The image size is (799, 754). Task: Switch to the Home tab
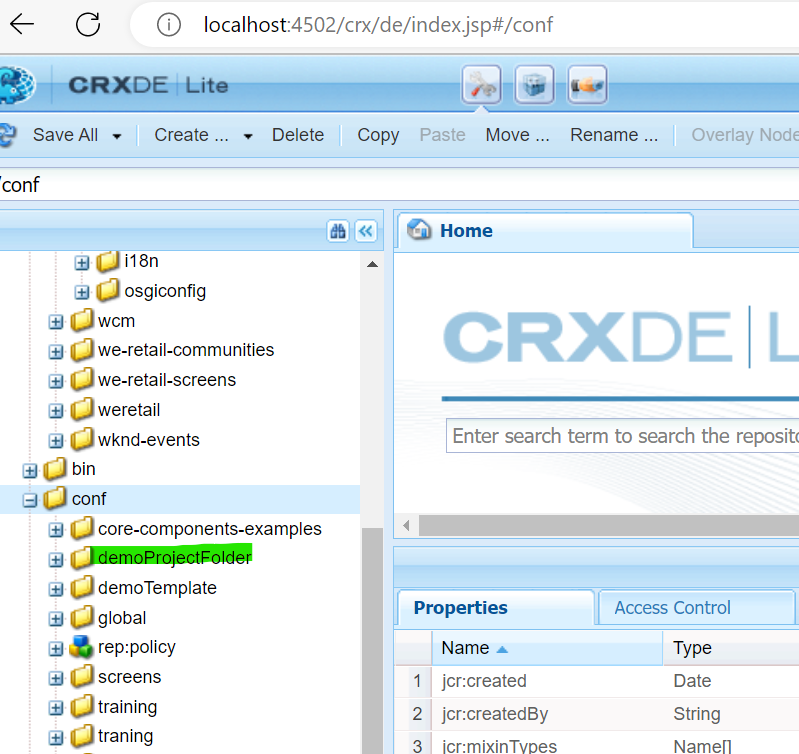coord(545,231)
